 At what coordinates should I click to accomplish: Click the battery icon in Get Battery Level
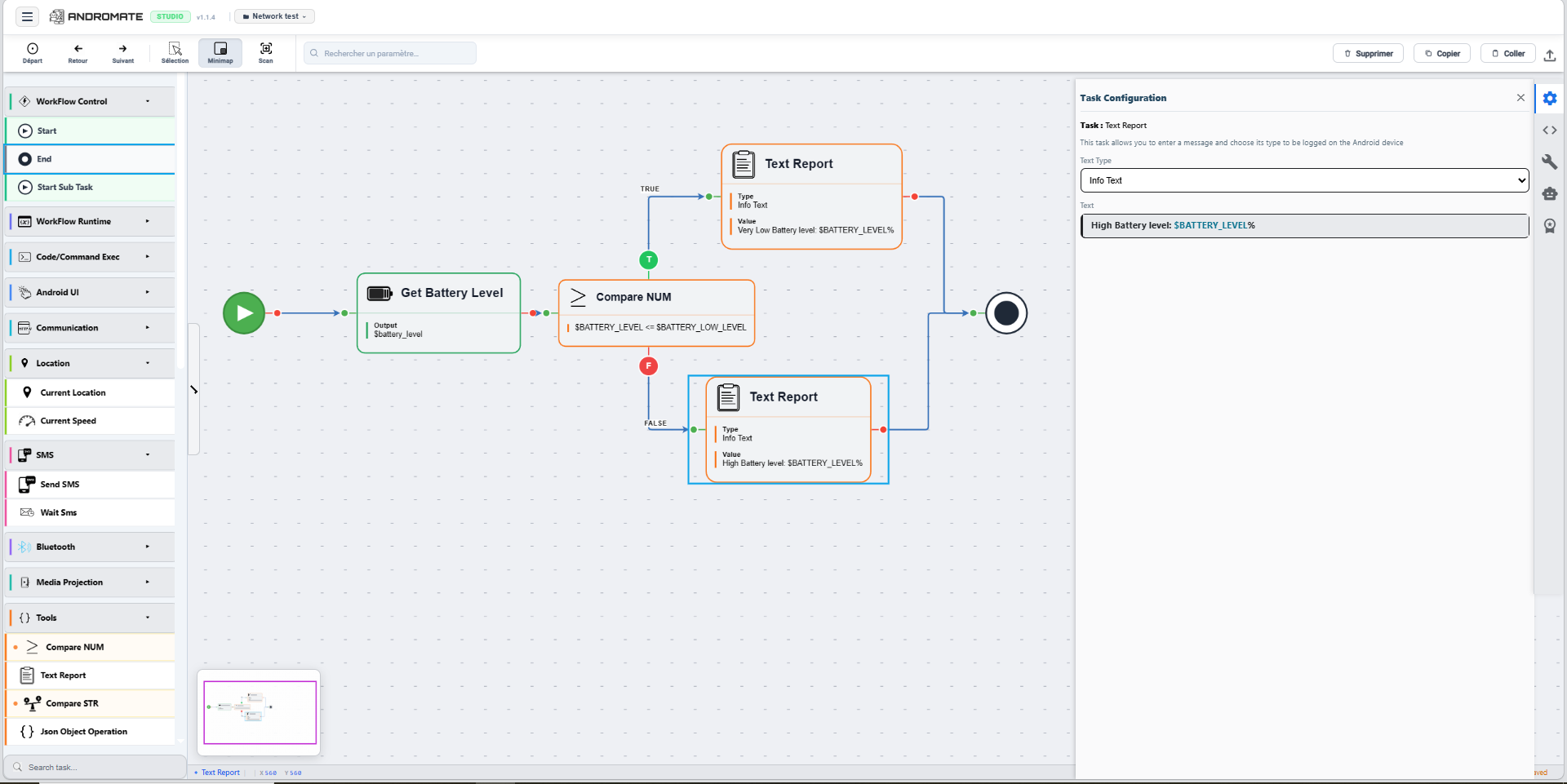click(380, 294)
